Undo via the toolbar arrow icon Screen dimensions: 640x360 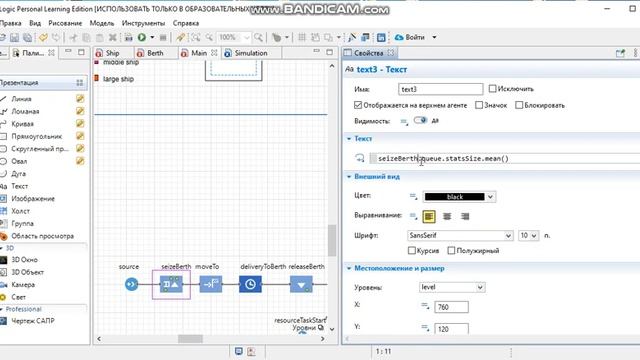43,38
